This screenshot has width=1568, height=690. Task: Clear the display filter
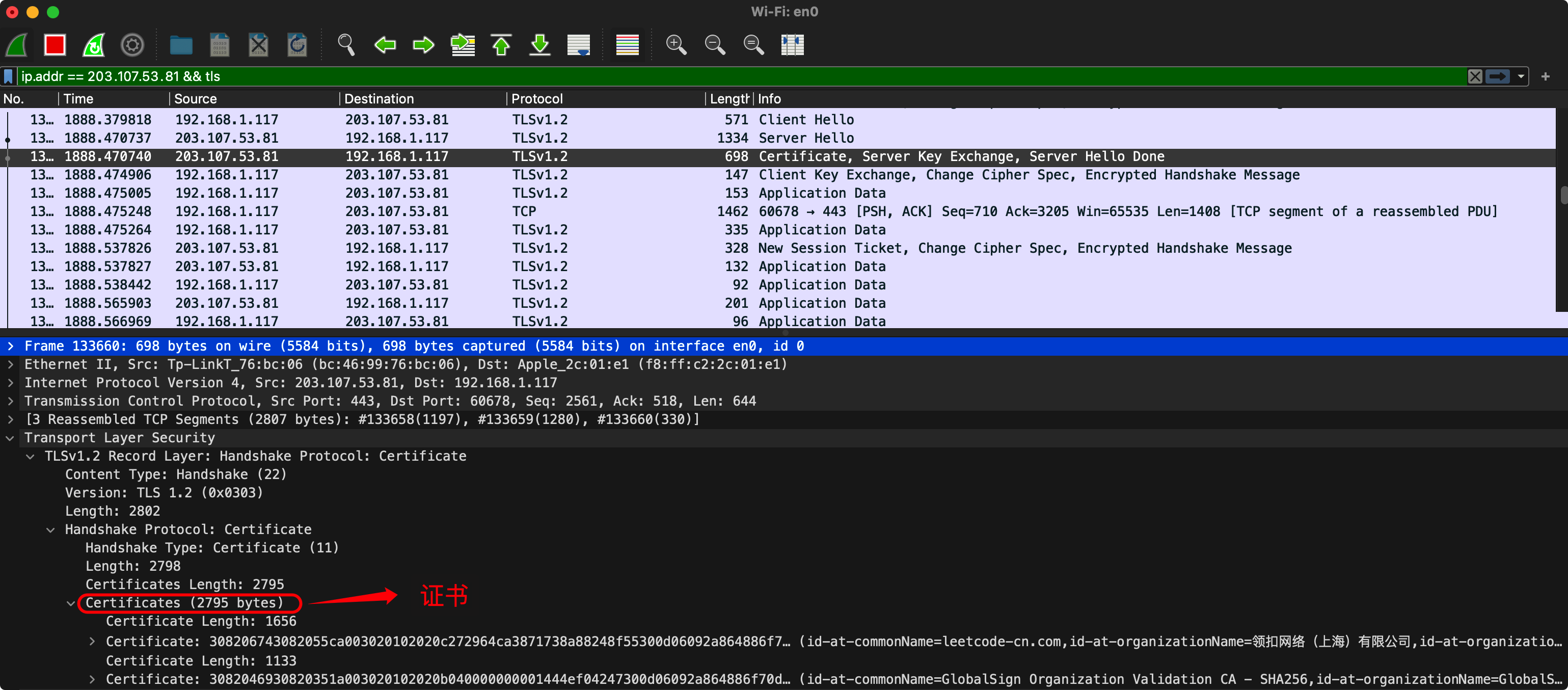click(1475, 76)
